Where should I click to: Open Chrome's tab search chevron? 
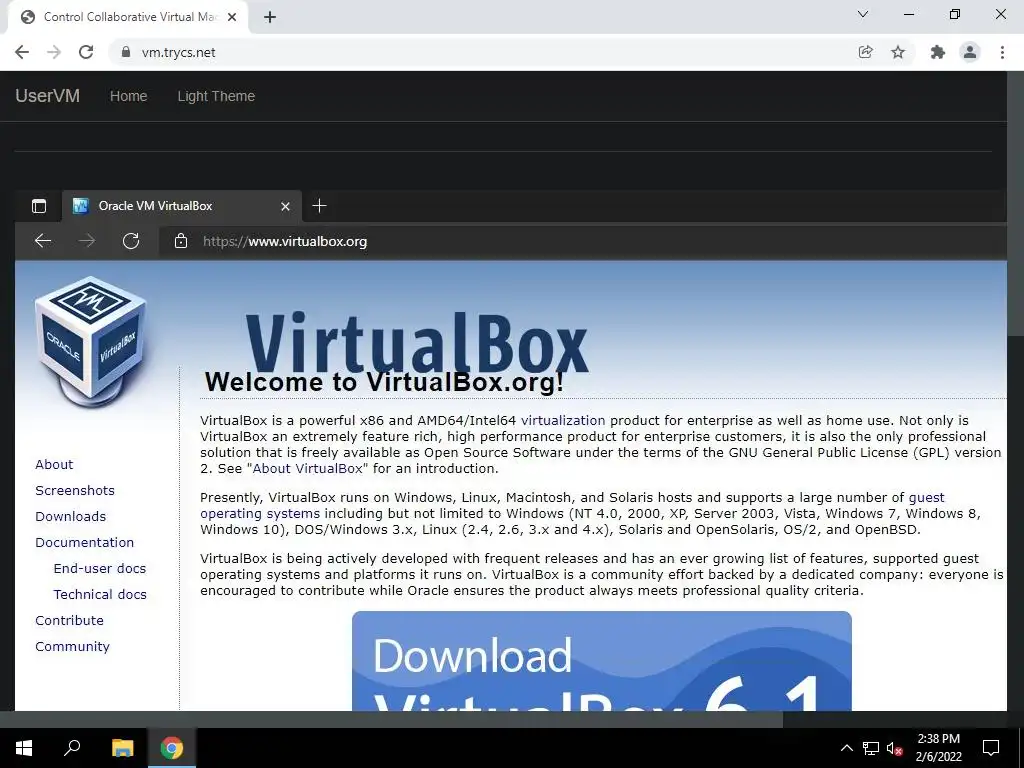point(863,14)
